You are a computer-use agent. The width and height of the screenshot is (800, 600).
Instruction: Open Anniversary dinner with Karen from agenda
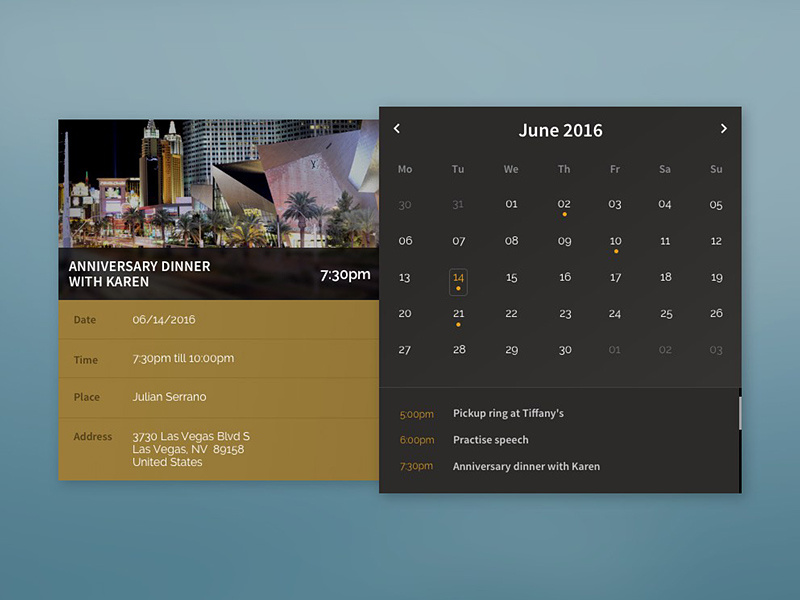click(525, 466)
